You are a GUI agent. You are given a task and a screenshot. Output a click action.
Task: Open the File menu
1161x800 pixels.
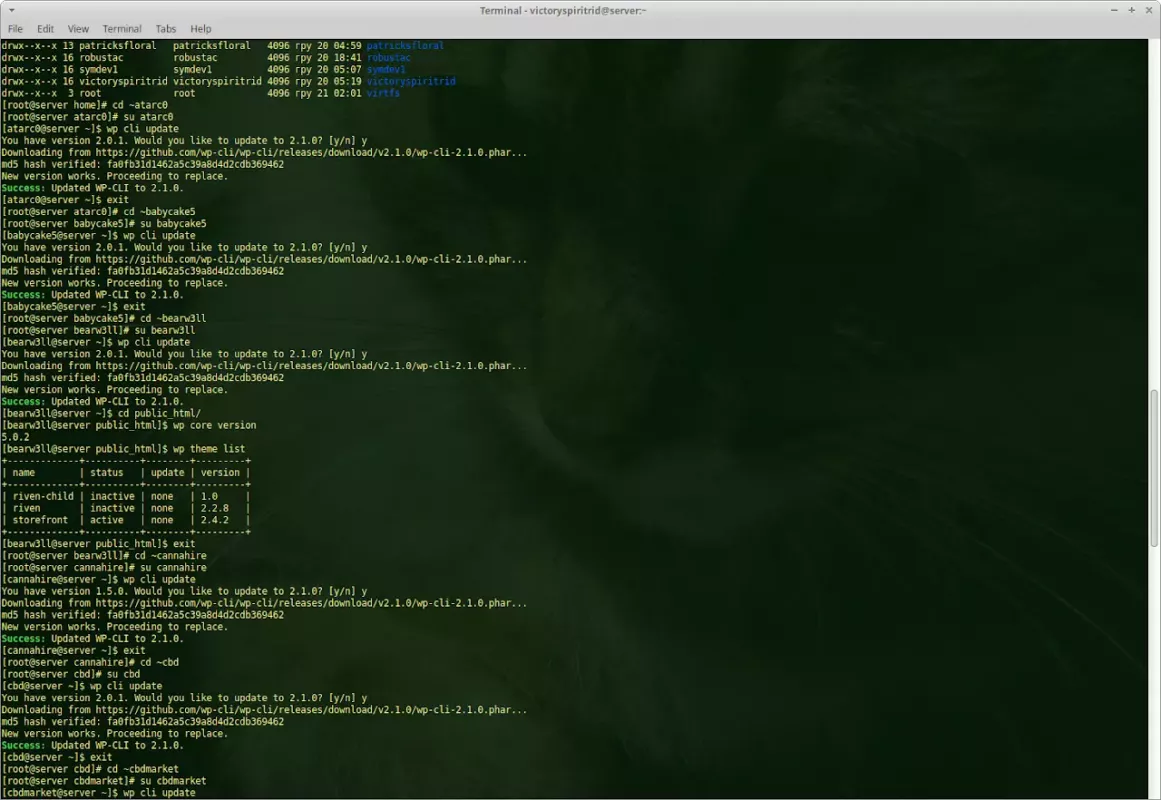15,29
